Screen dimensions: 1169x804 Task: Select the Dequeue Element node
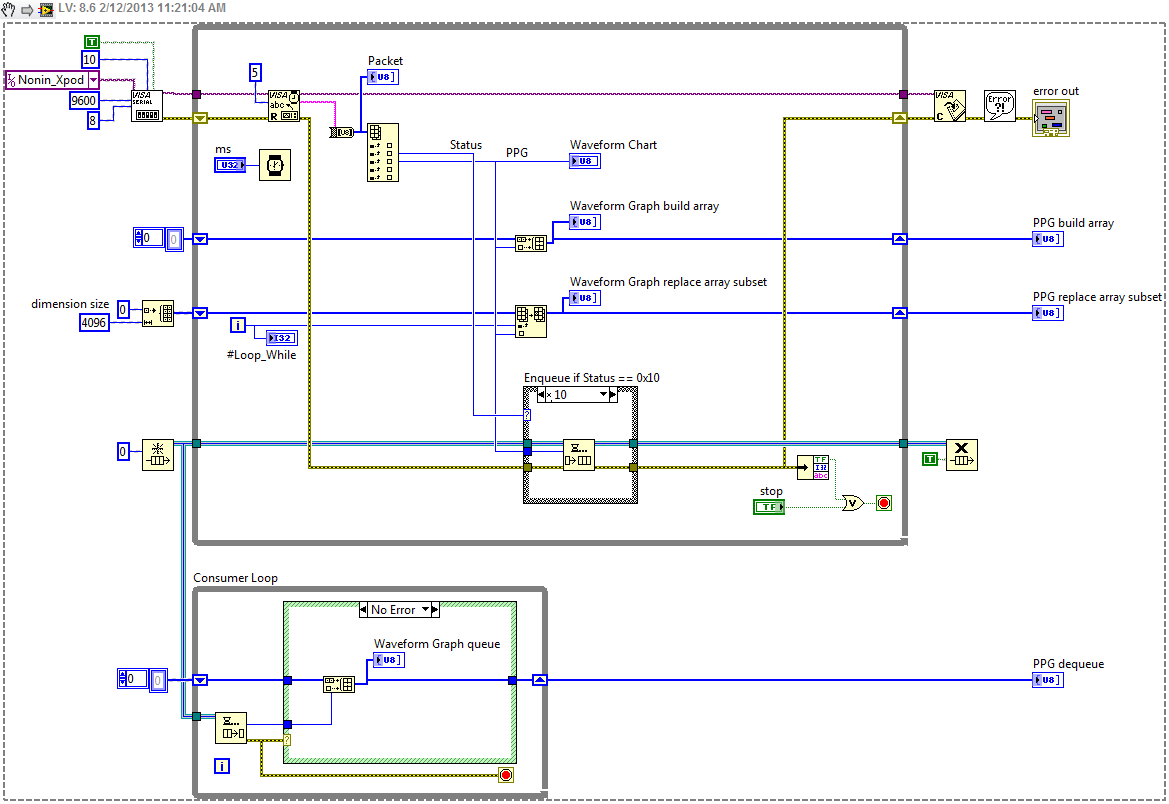tap(231, 728)
